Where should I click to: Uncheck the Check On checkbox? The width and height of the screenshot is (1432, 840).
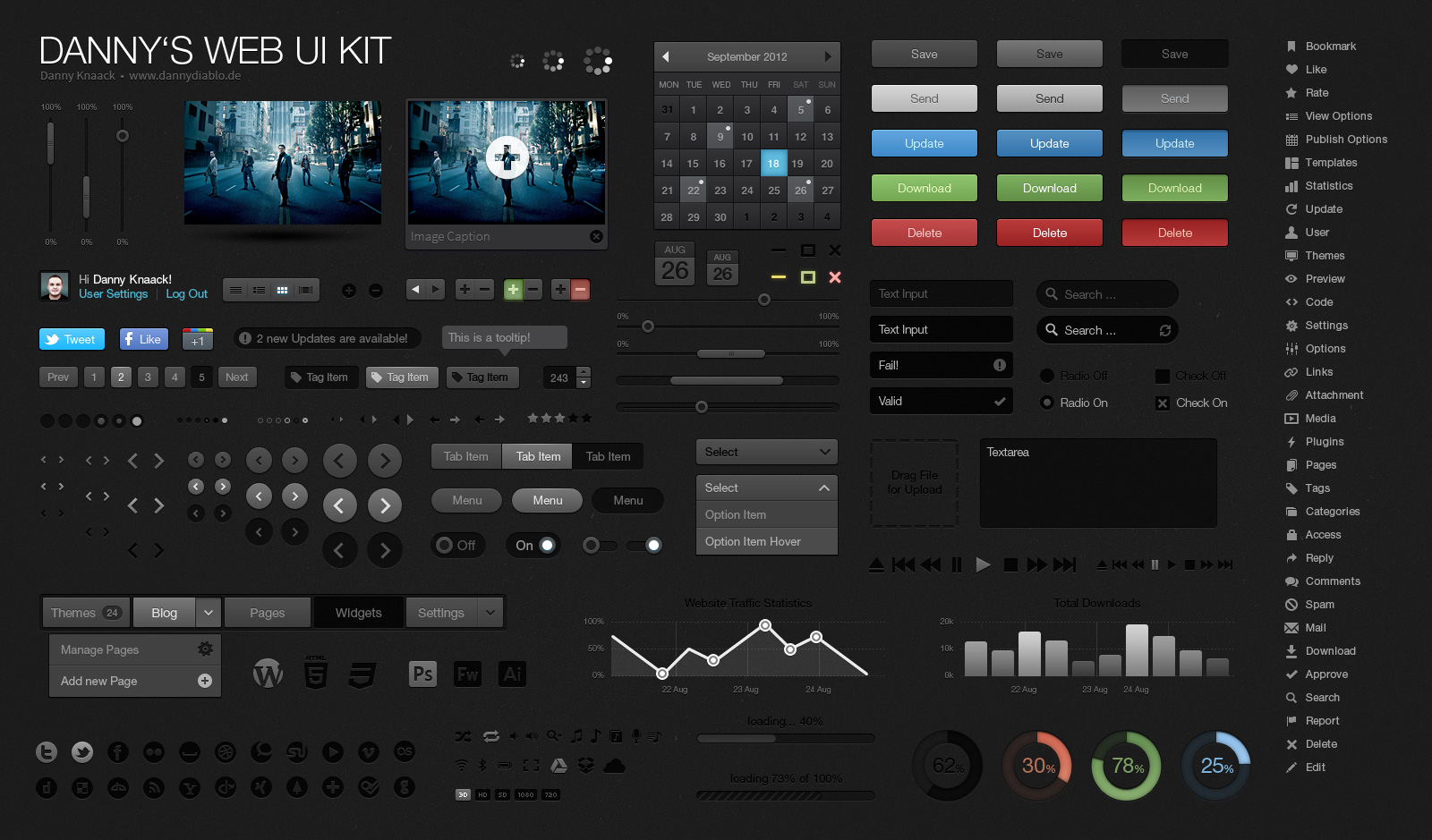click(x=1162, y=403)
